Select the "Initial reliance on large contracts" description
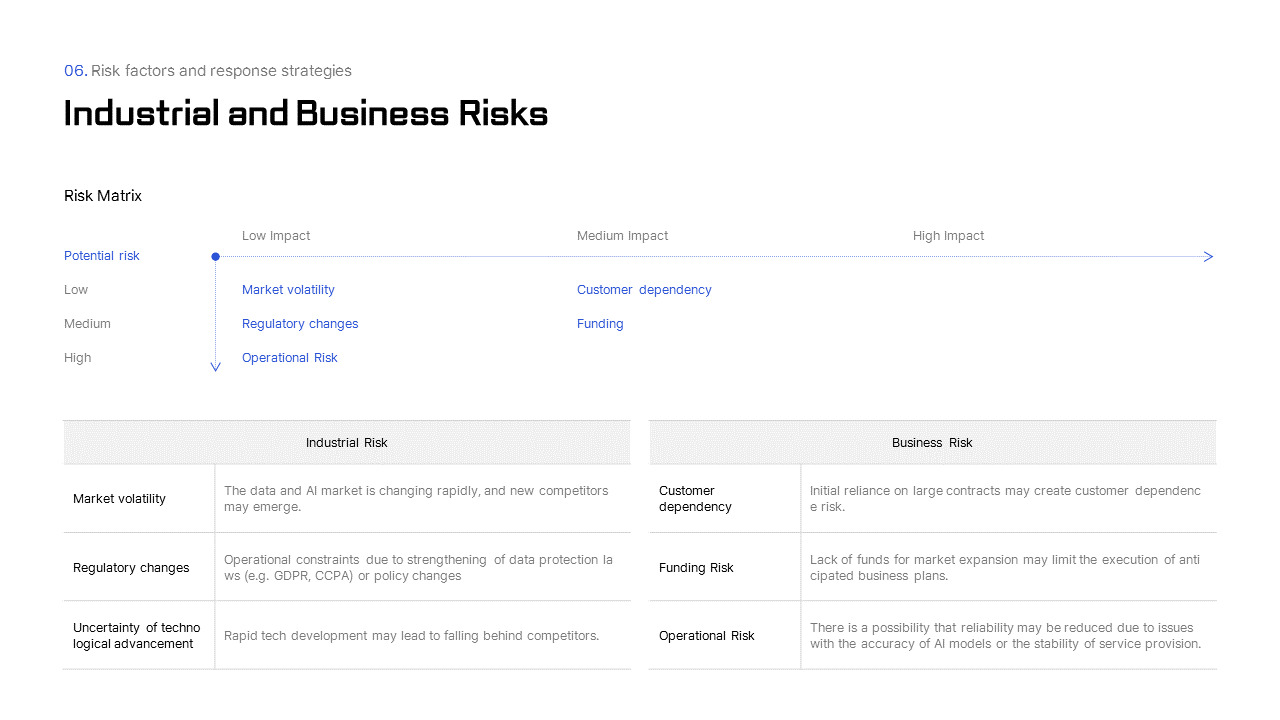 click(x=1005, y=499)
